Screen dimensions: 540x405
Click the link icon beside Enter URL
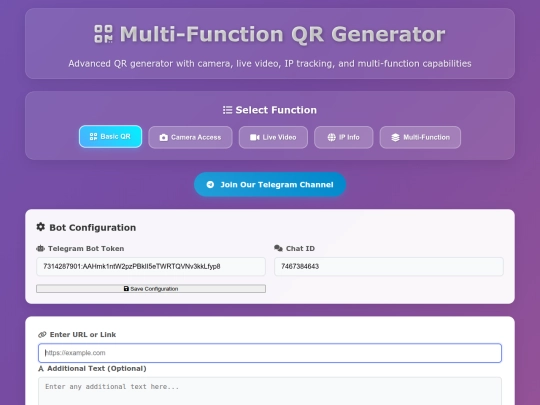click(42, 334)
